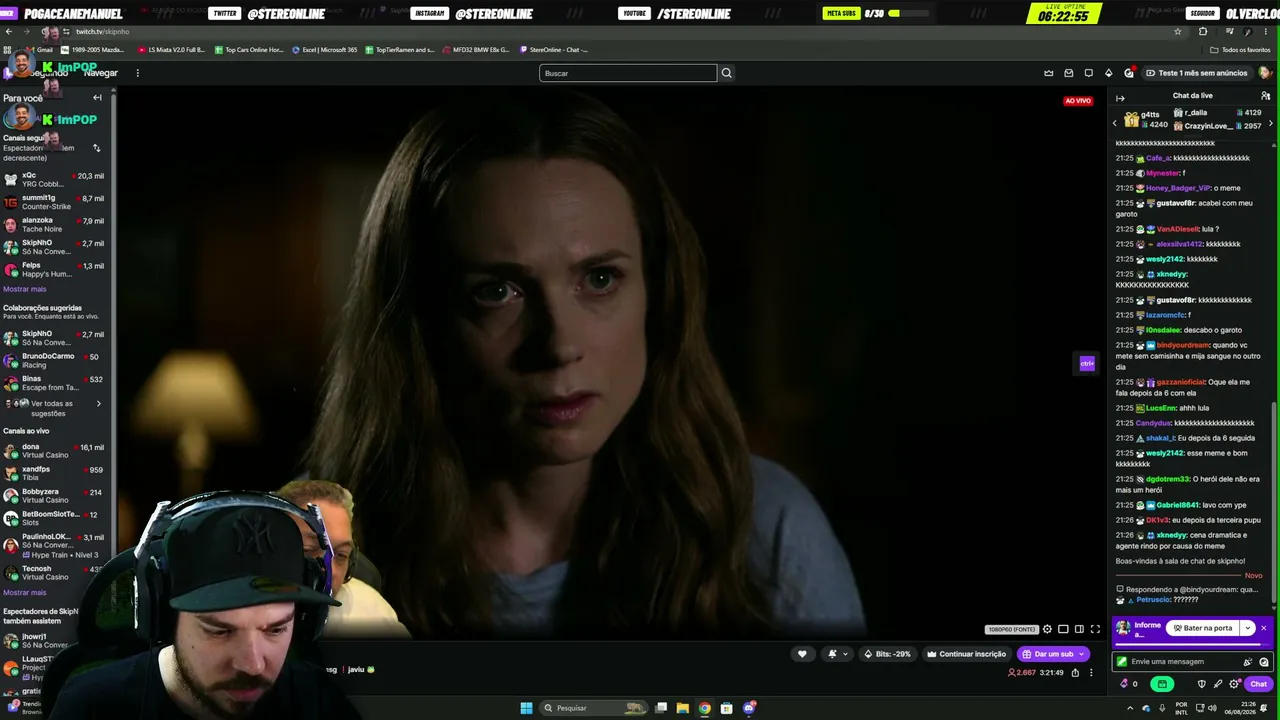The image size is (1280, 720).
Task: Show previous gift leaderboard entry
Action: click(x=1115, y=123)
